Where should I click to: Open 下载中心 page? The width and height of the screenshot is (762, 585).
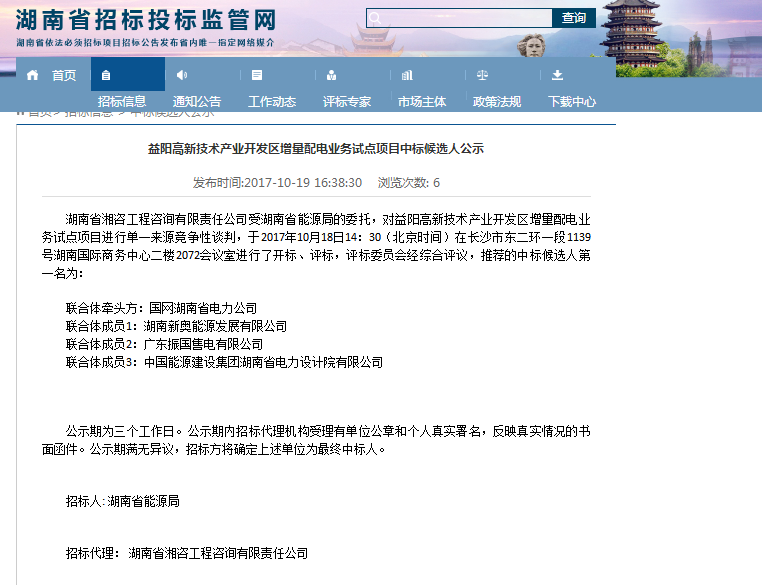pos(572,101)
